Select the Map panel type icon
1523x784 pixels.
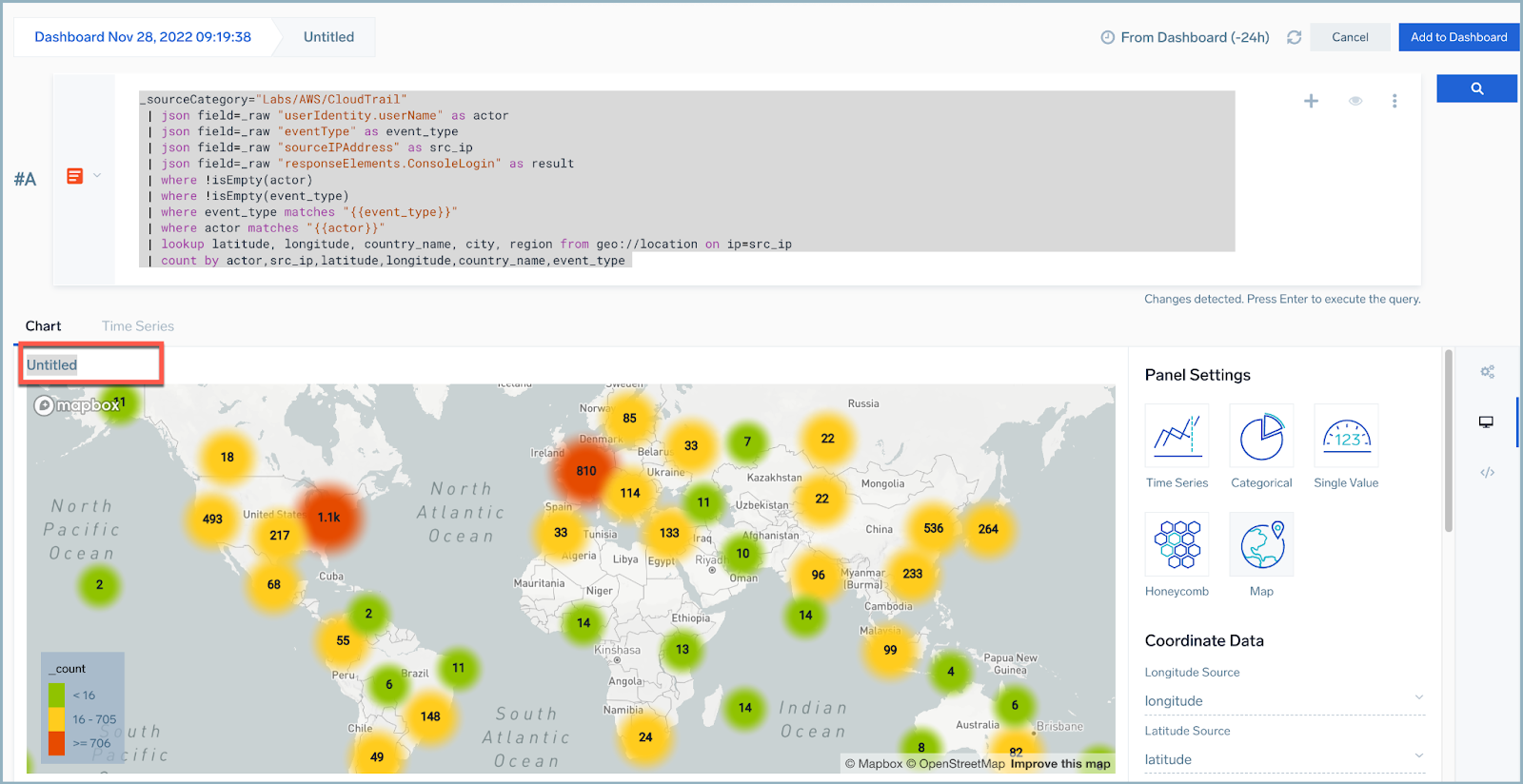pos(1261,544)
